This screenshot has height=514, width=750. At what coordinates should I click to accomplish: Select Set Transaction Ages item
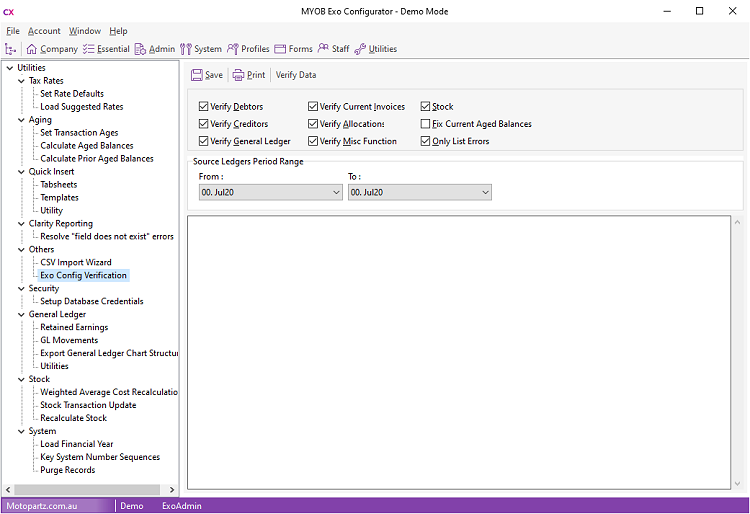[x=79, y=132]
